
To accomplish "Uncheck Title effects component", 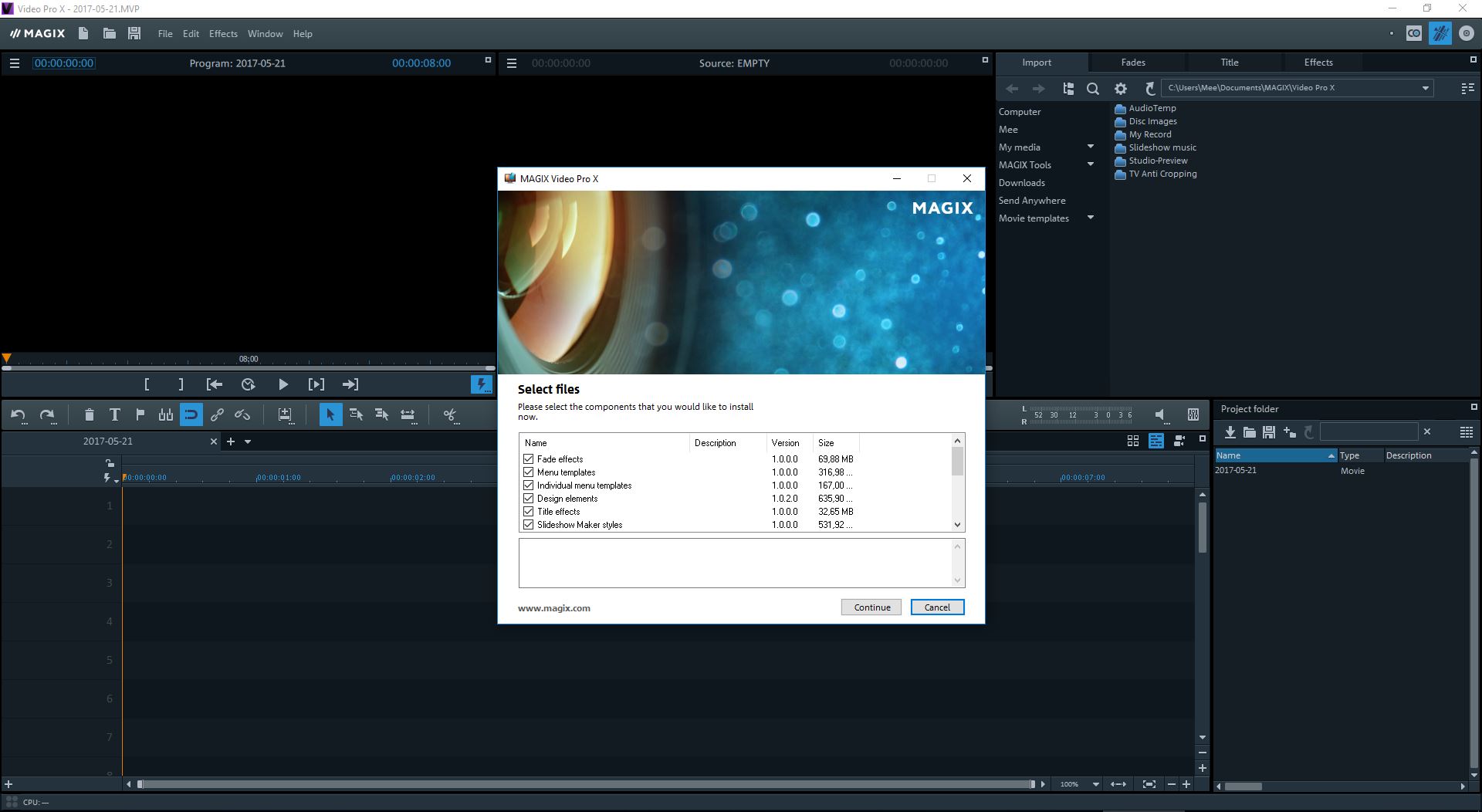I will (529, 511).
